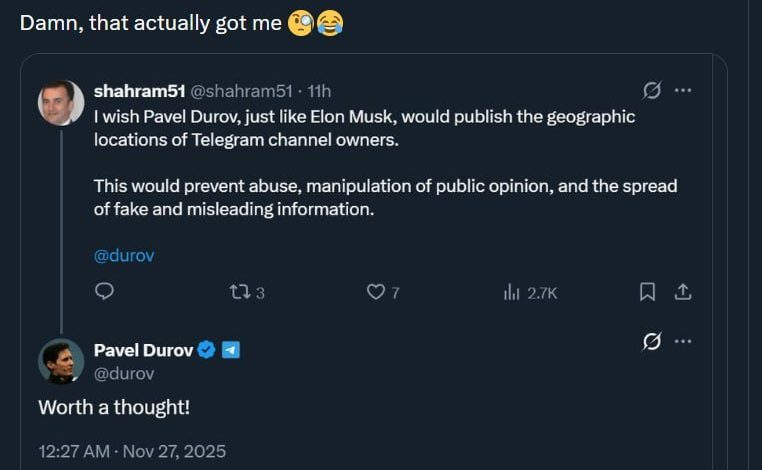The image size is (762, 470).
Task: Open shahram51's profile picture
Action: point(61,102)
